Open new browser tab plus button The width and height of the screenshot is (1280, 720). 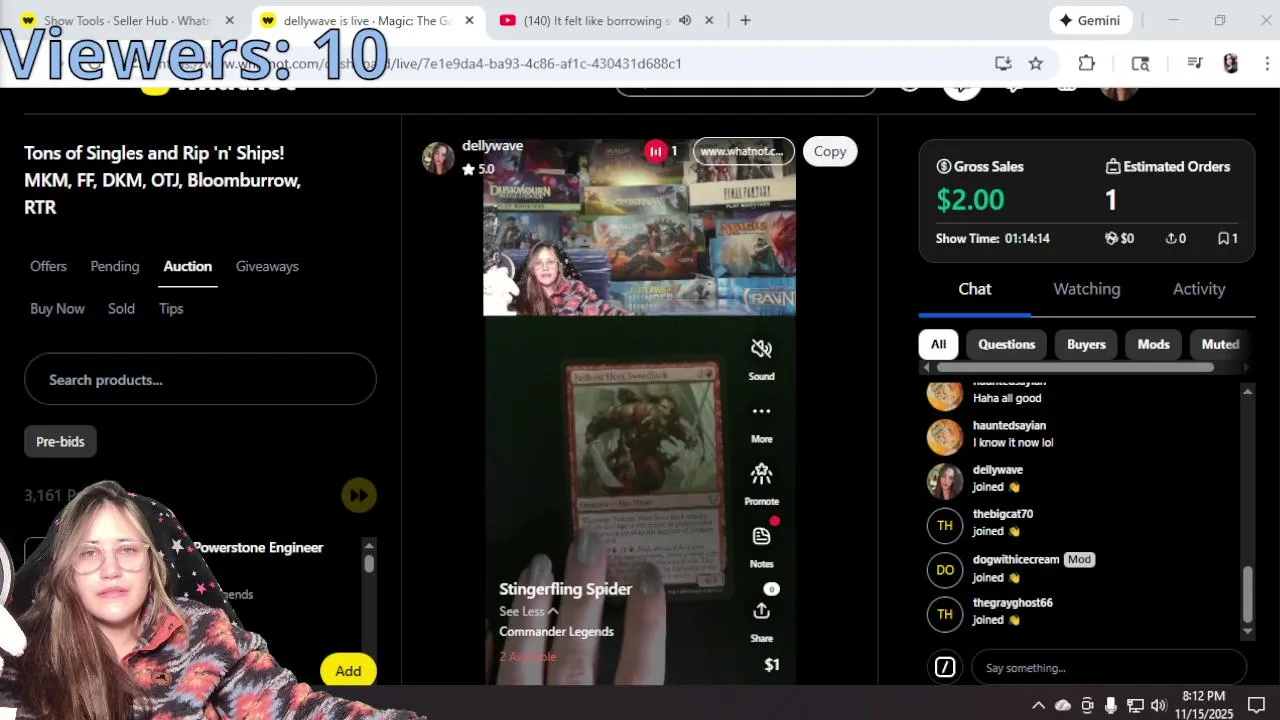[745, 20]
